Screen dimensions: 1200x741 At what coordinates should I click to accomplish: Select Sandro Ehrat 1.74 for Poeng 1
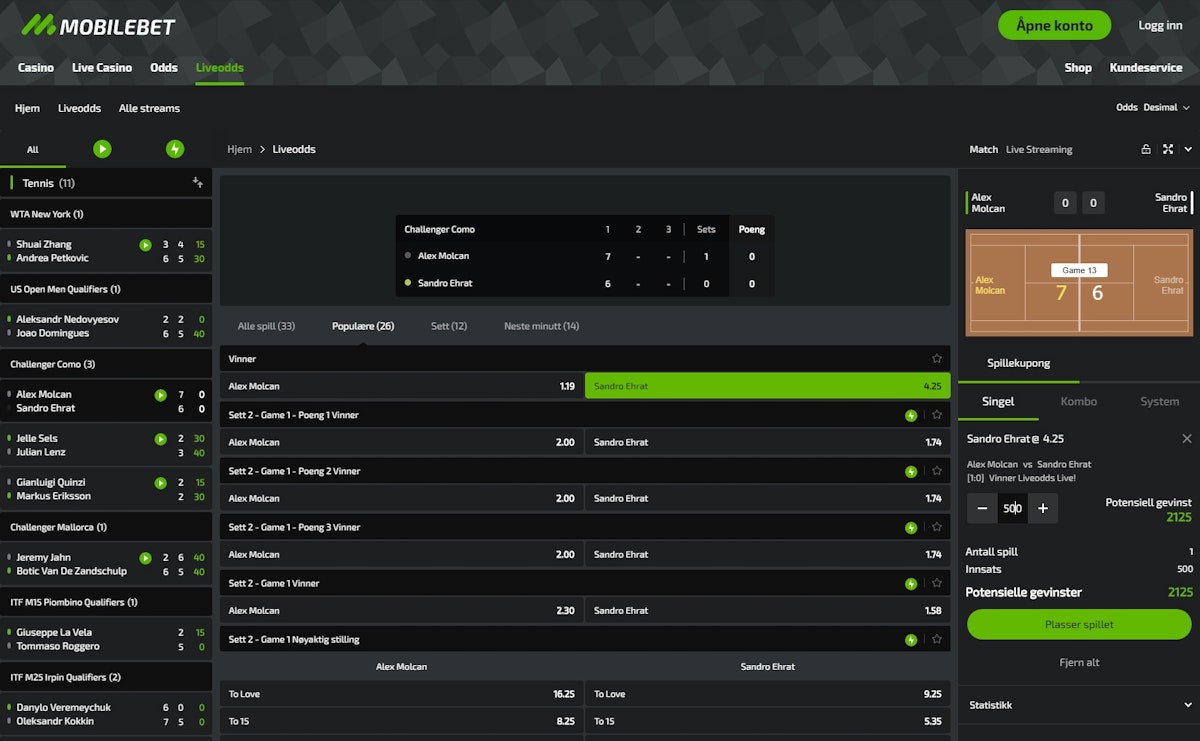(768, 442)
